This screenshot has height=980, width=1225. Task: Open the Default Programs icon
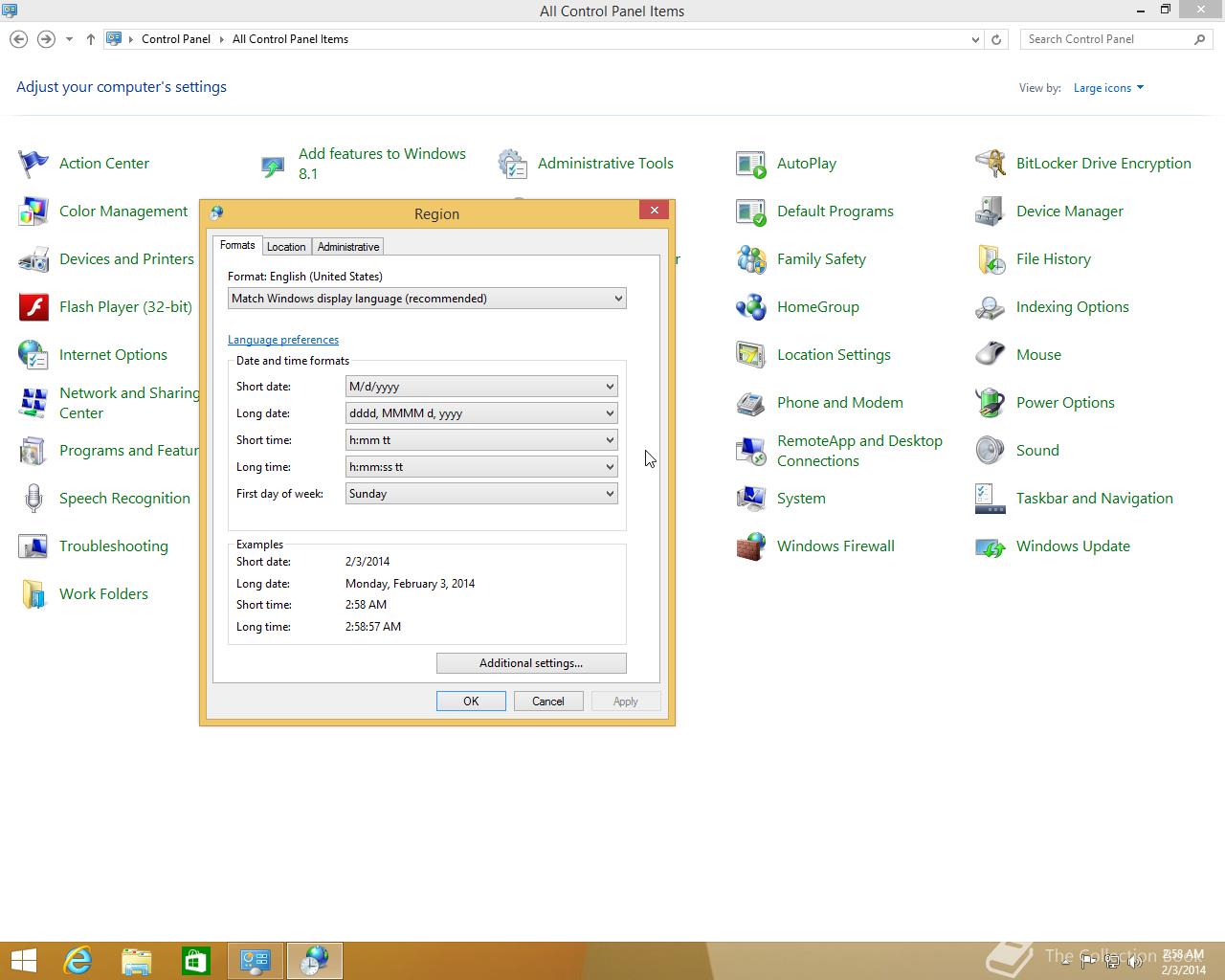[x=751, y=212]
